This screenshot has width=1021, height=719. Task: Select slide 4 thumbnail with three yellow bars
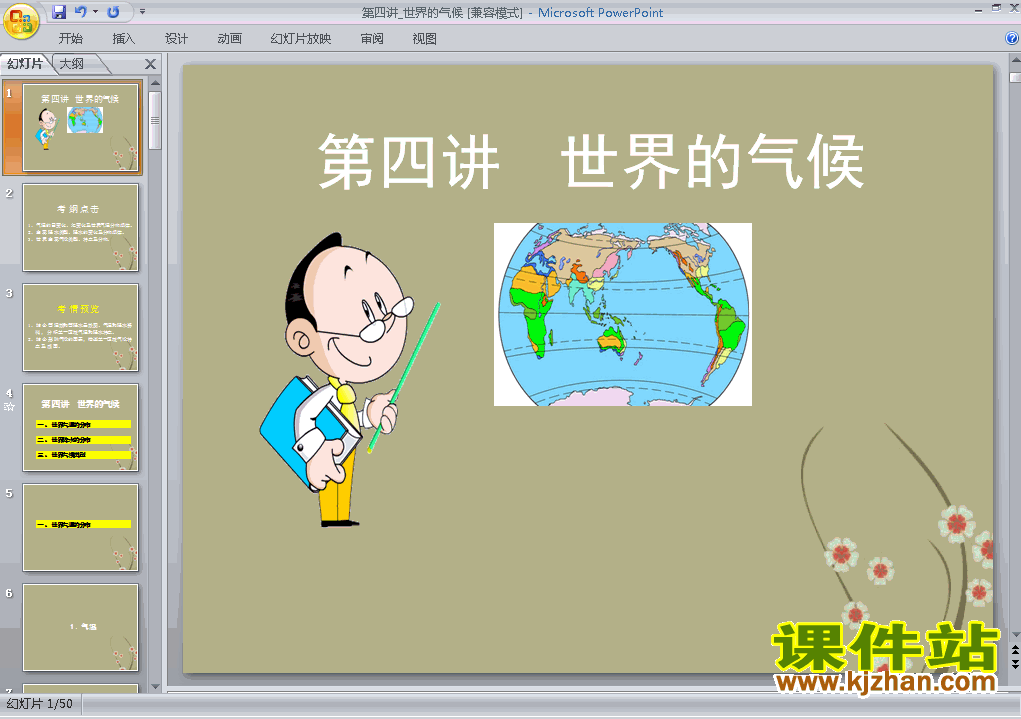[81, 427]
